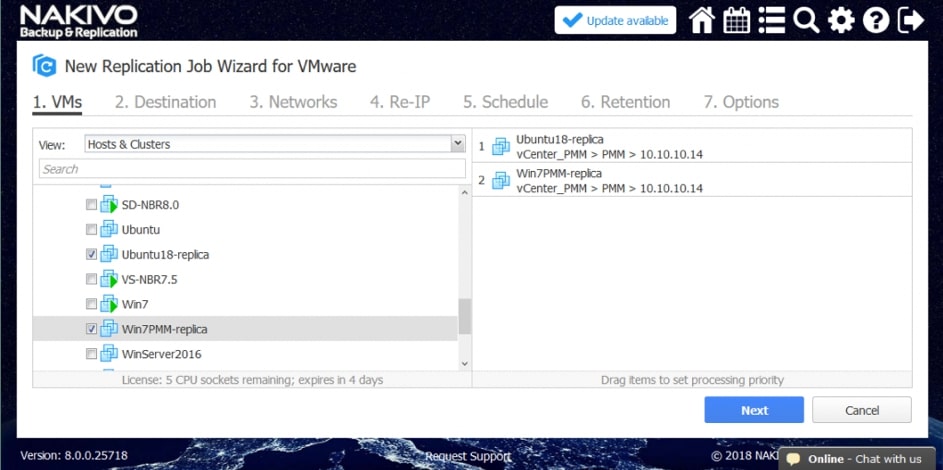Viewport: 943px width, 470px height.
Task: Switch to the 2. Destination step
Action: (x=165, y=102)
